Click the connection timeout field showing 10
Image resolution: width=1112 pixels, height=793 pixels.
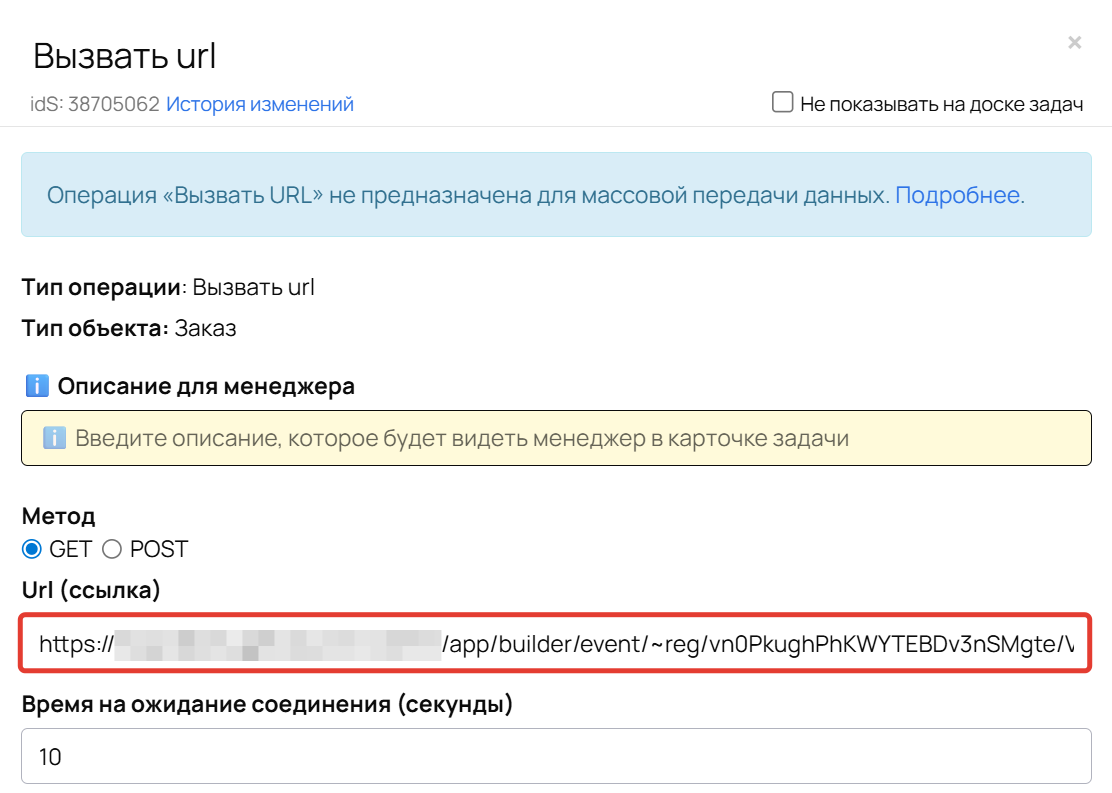(x=555, y=756)
